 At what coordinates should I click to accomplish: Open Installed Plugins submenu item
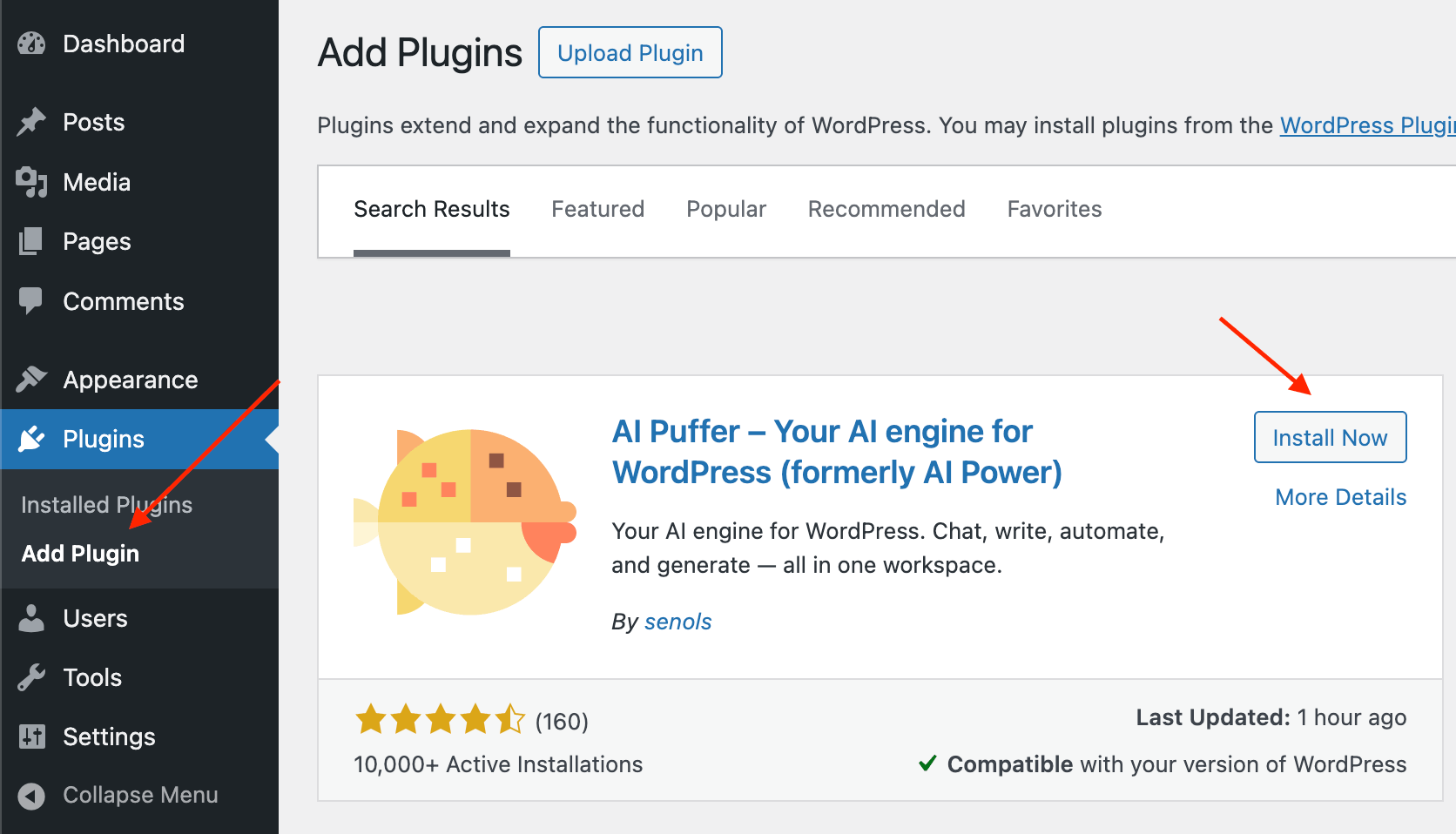tap(106, 505)
